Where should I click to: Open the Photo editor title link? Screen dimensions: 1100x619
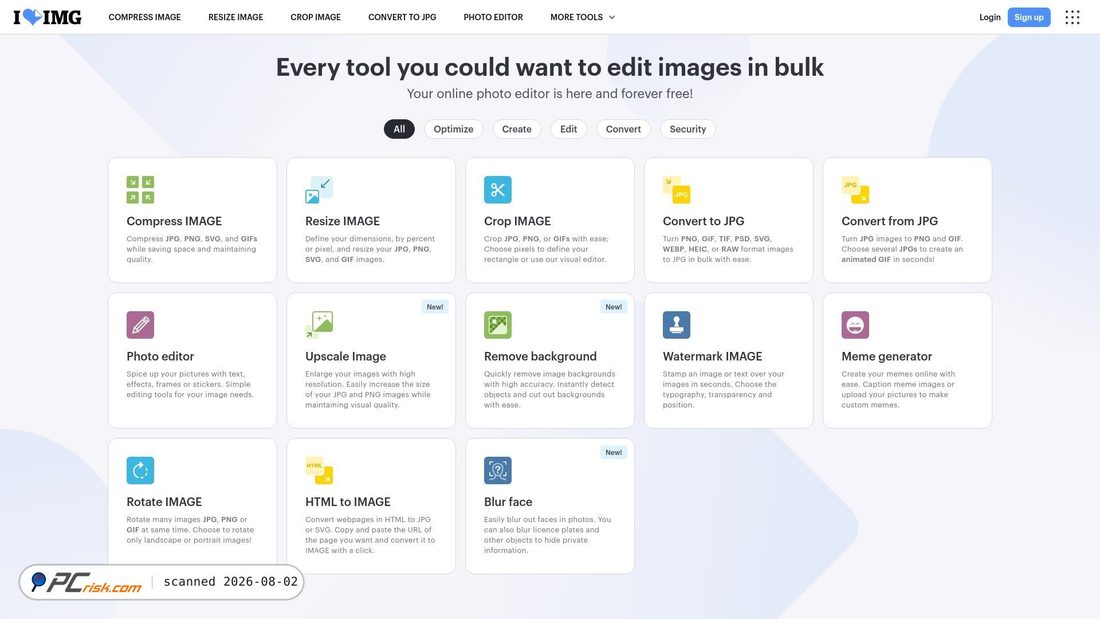click(160, 357)
